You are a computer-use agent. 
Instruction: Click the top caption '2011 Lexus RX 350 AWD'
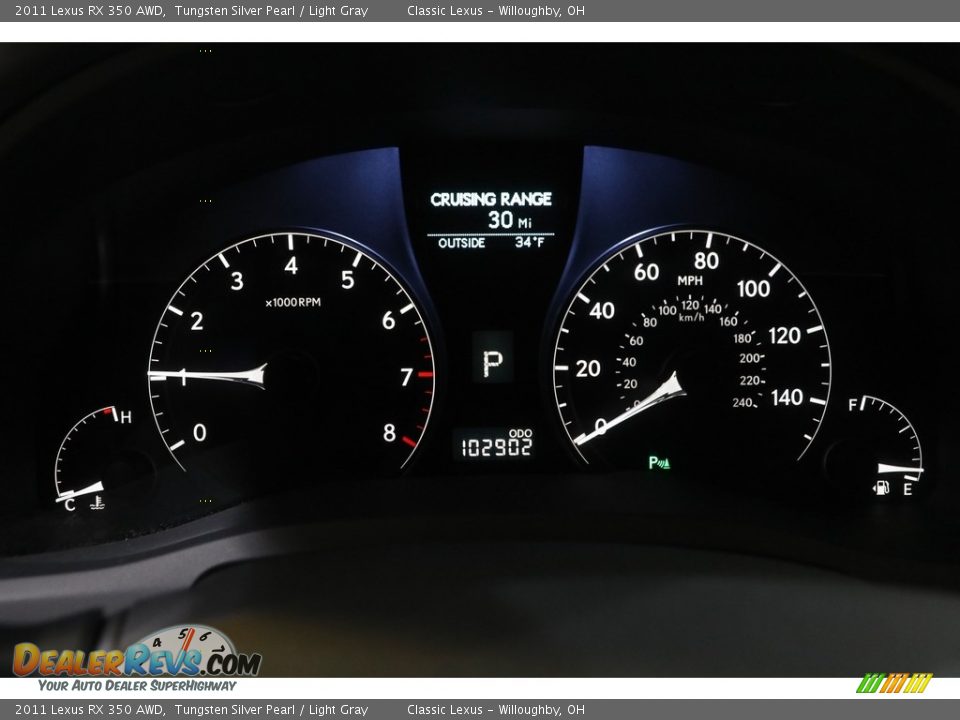(89, 10)
